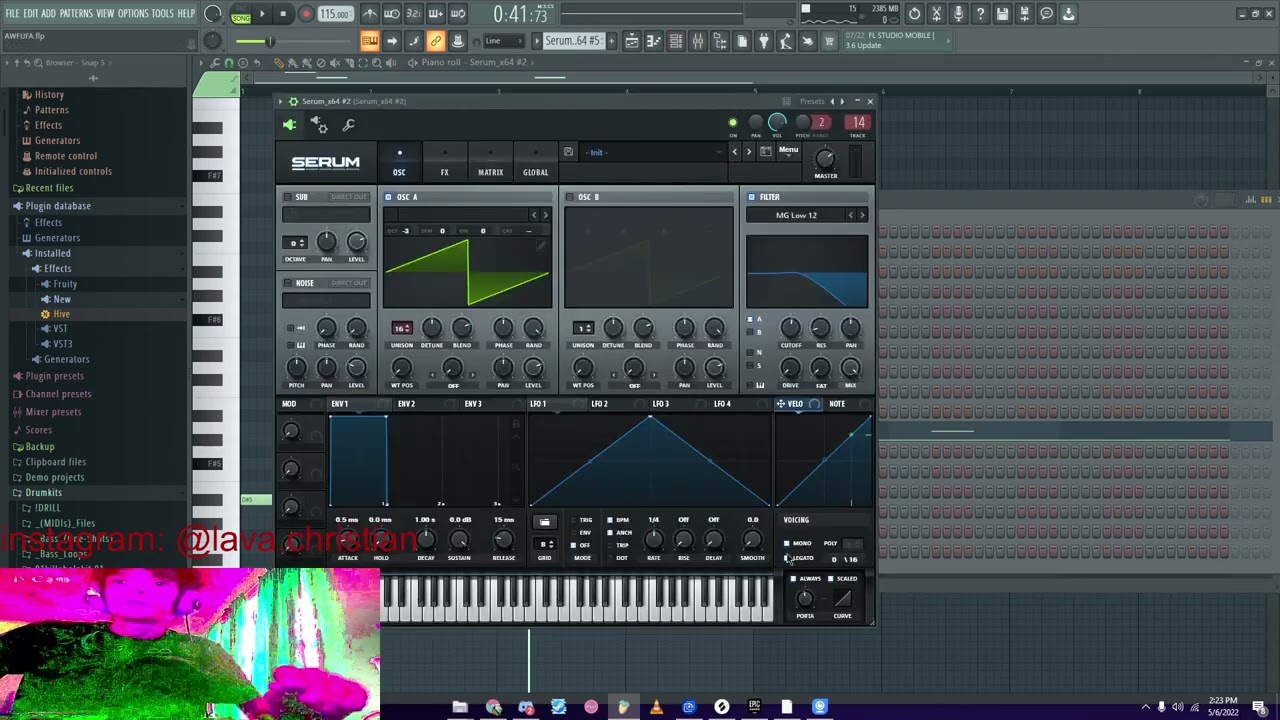Click the save project floppy icon
Viewport: 1280px width, 720px height.
[1002, 14]
